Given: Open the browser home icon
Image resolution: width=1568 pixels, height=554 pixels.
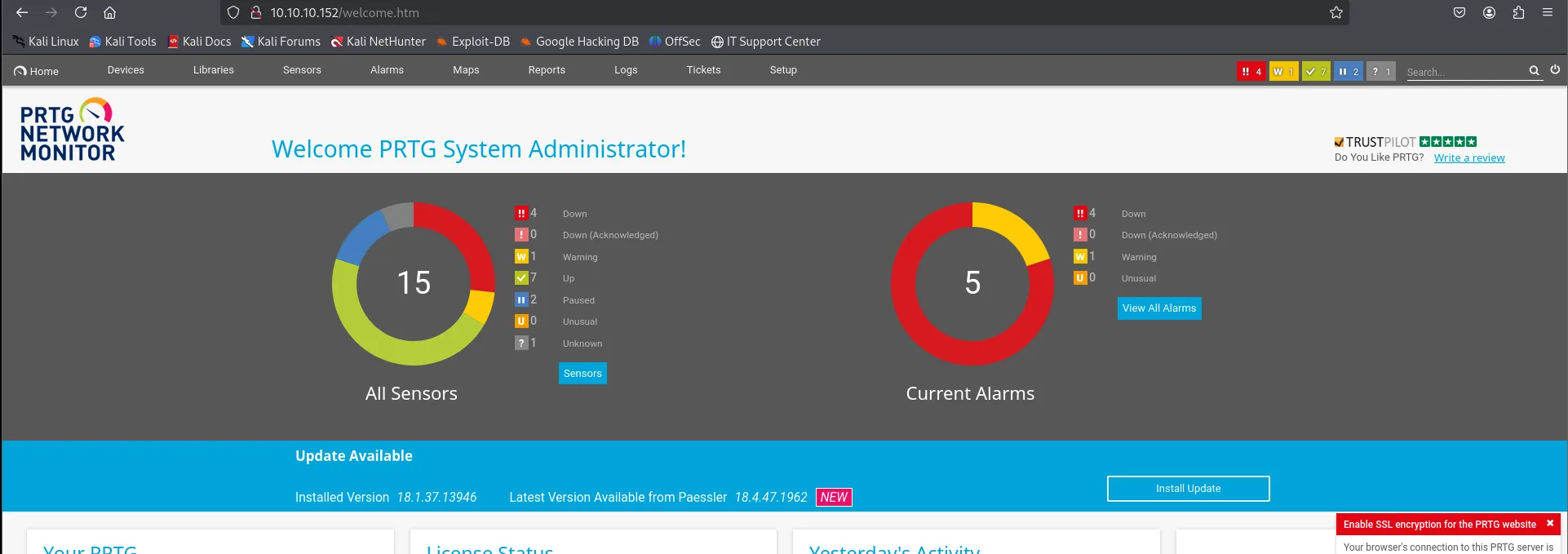Looking at the screenshot, I should (109, 12).
